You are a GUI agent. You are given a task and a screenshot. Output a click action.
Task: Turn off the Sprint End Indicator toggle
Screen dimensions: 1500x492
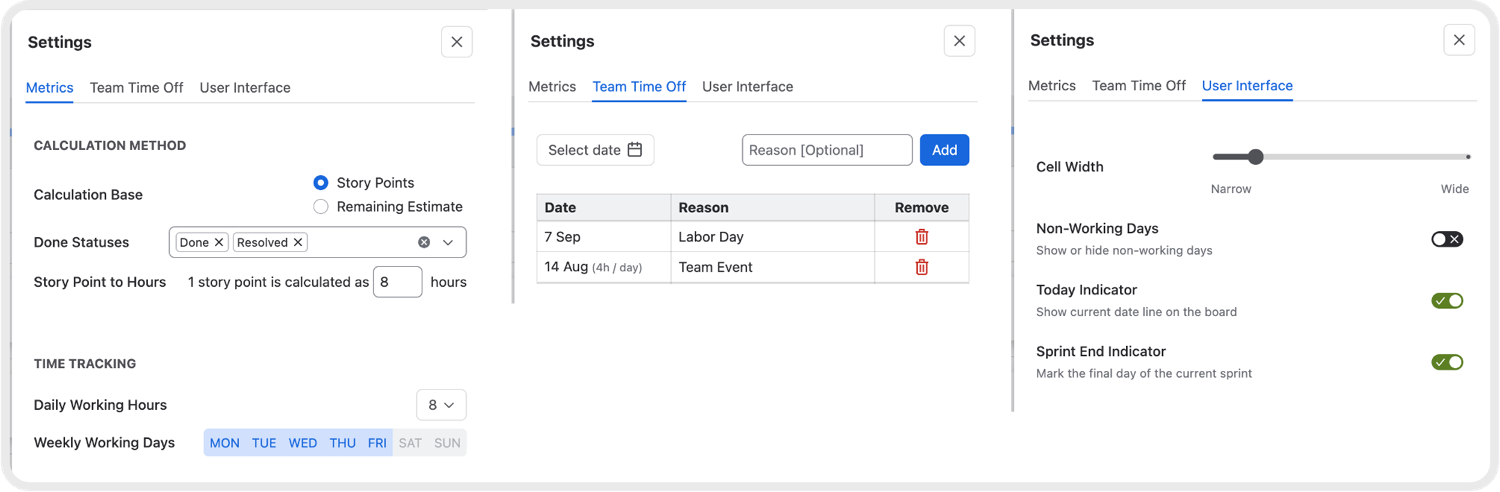click(x=1447, y=362)
